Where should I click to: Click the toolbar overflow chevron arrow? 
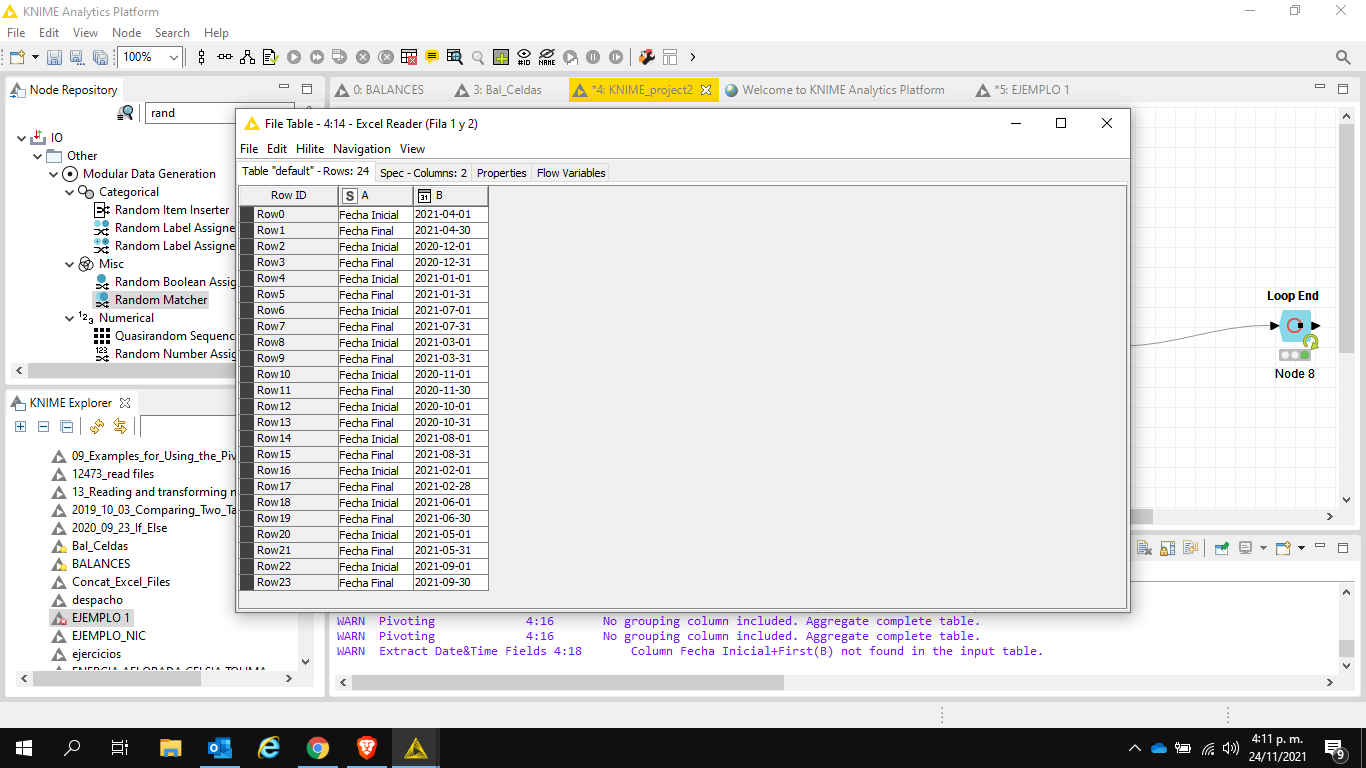(x=693, y=57)
